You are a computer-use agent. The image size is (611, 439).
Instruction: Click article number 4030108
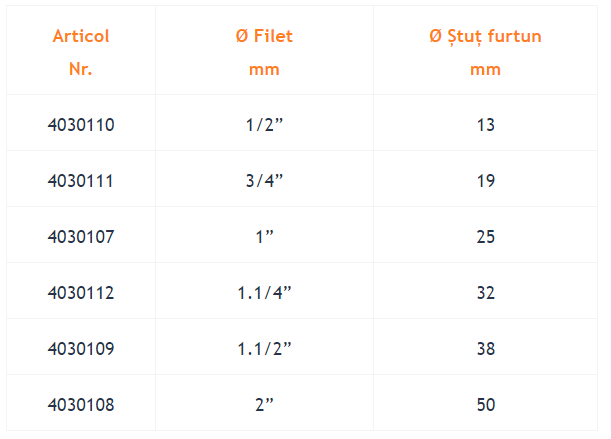[x=81, y=405]
